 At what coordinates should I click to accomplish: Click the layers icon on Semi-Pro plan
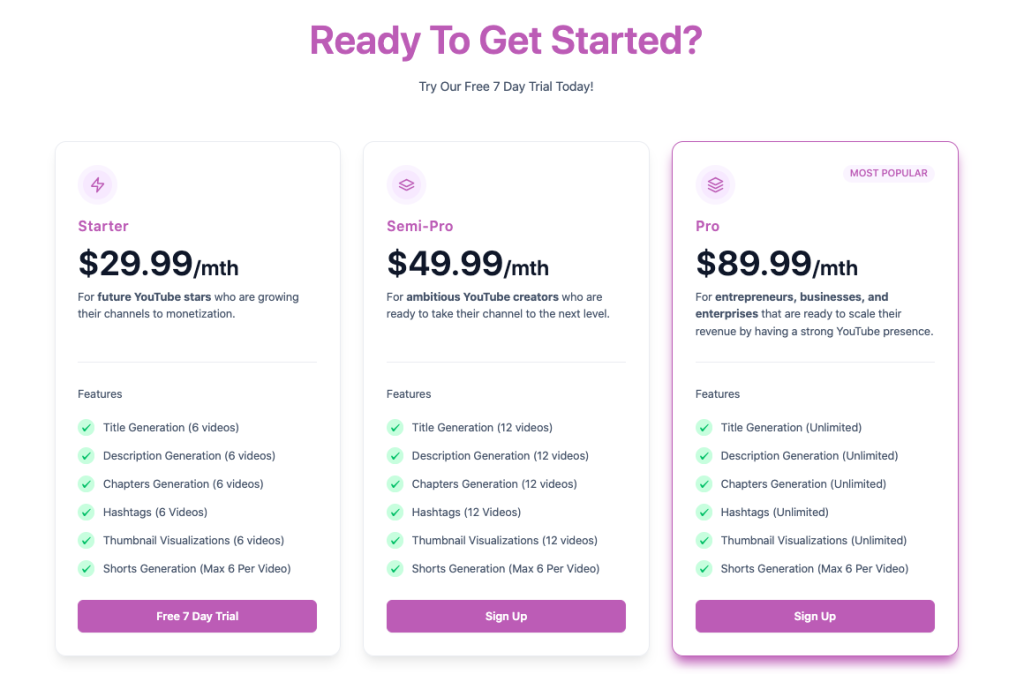point(406,184)
